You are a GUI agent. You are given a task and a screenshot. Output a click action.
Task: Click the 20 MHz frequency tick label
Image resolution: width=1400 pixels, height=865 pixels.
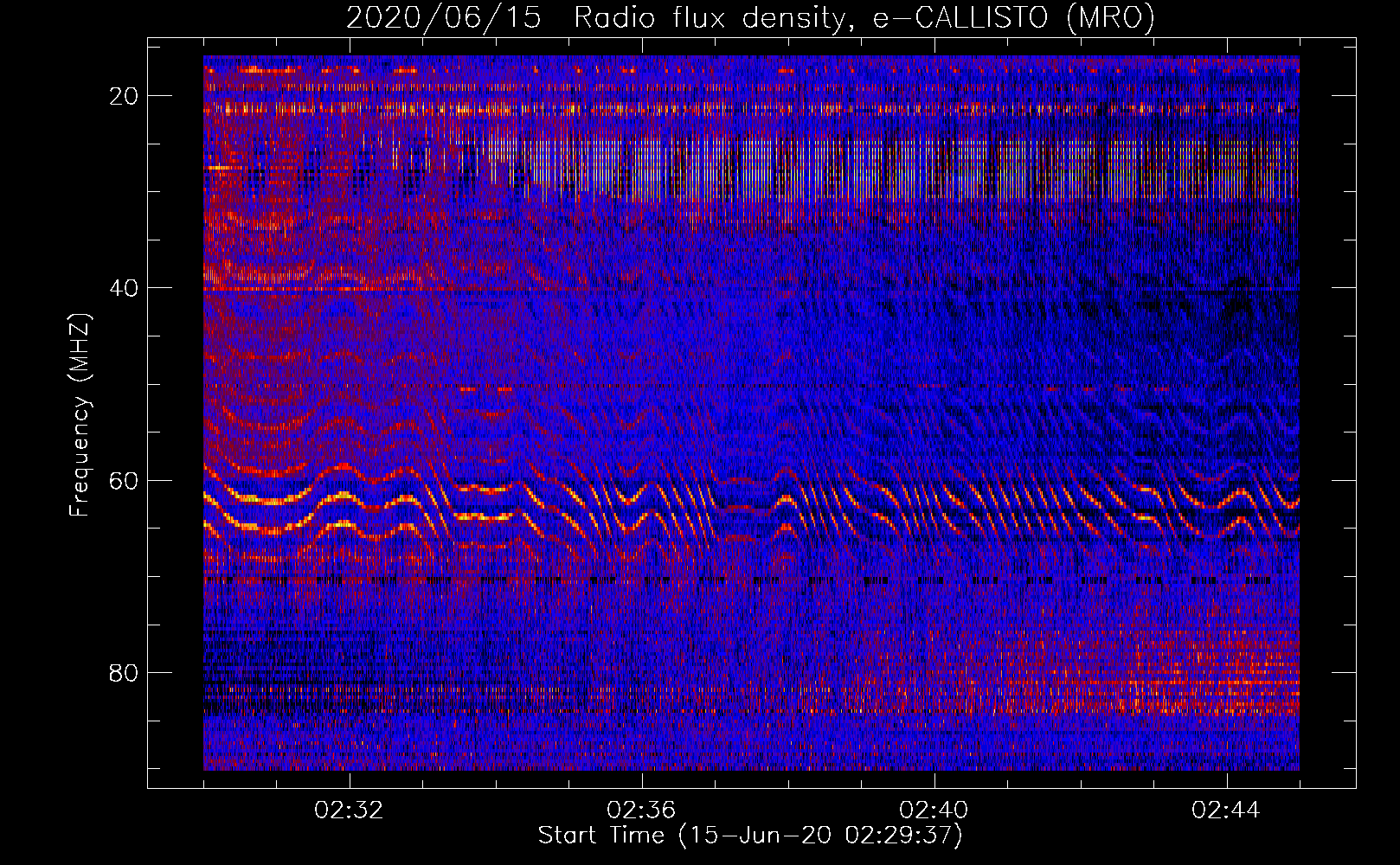coord(125,96)
